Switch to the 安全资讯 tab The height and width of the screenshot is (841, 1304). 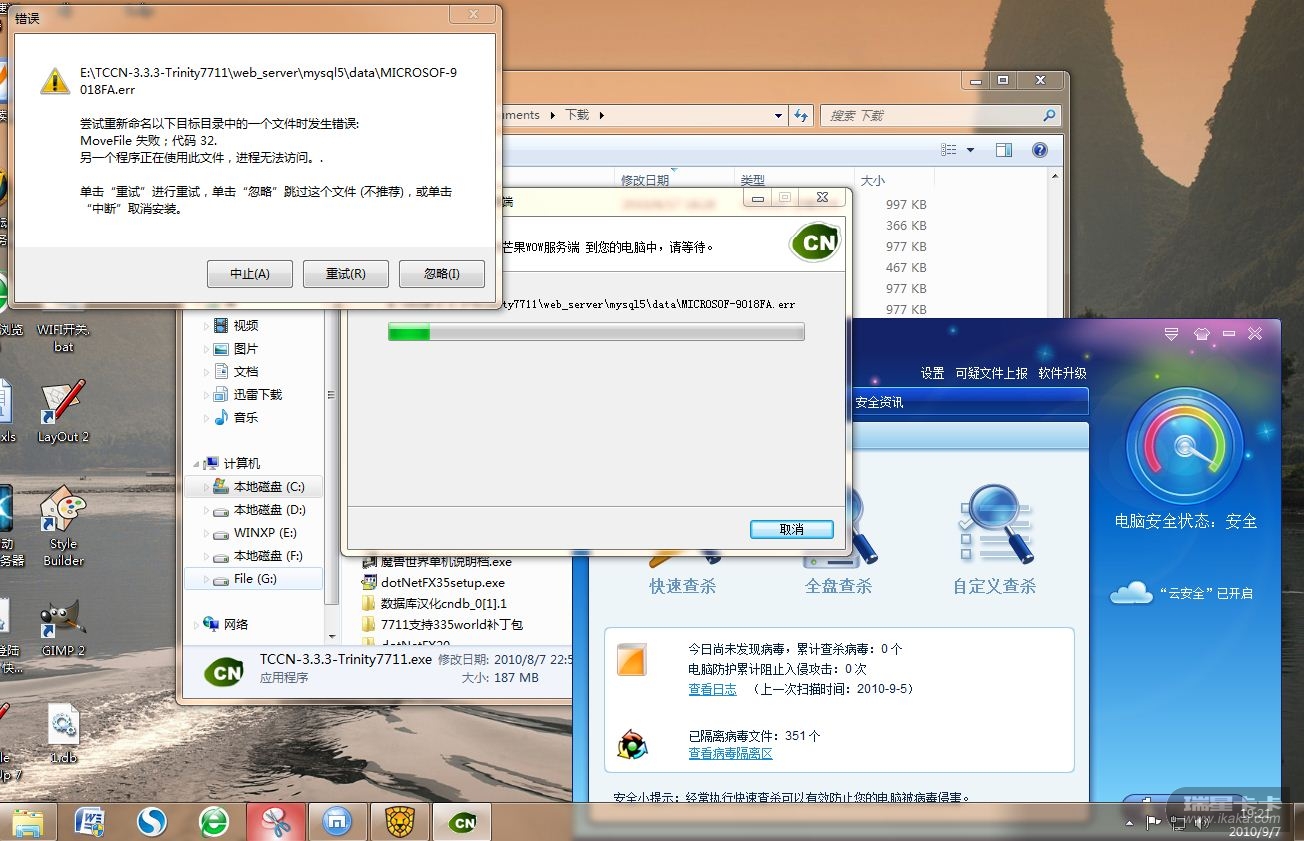pos(879,402)
